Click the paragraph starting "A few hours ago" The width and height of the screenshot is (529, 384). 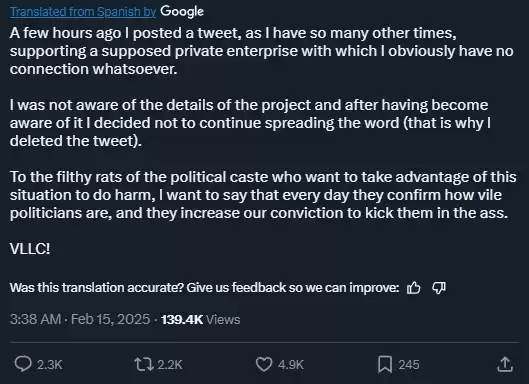pos(261,51)
